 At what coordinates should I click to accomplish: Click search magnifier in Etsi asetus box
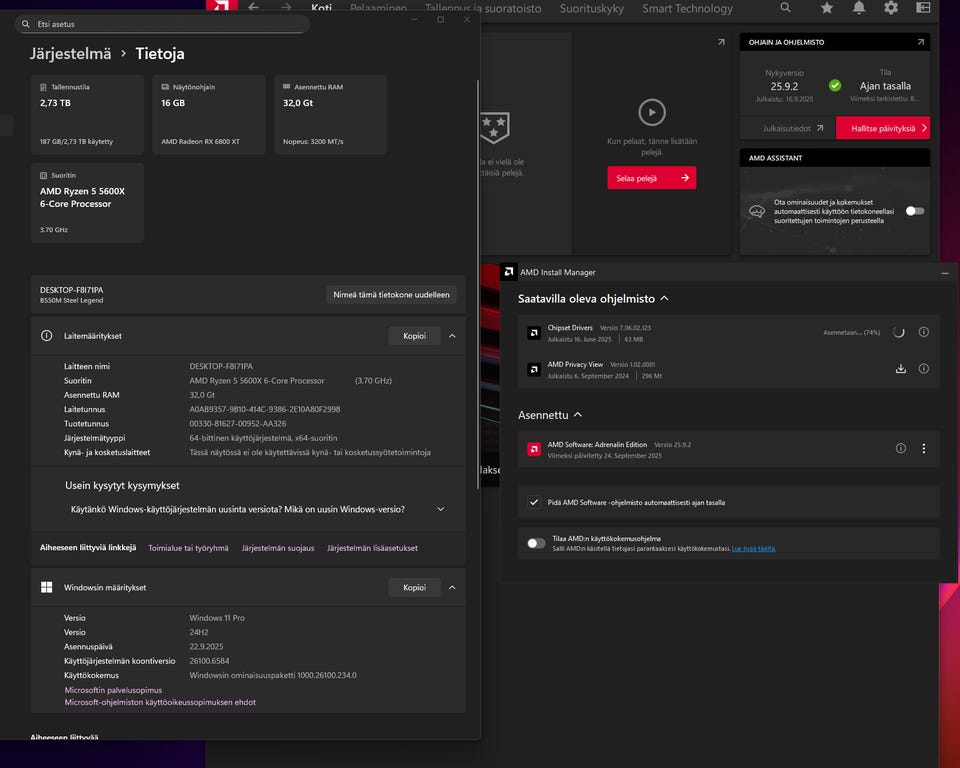[26, 24]
